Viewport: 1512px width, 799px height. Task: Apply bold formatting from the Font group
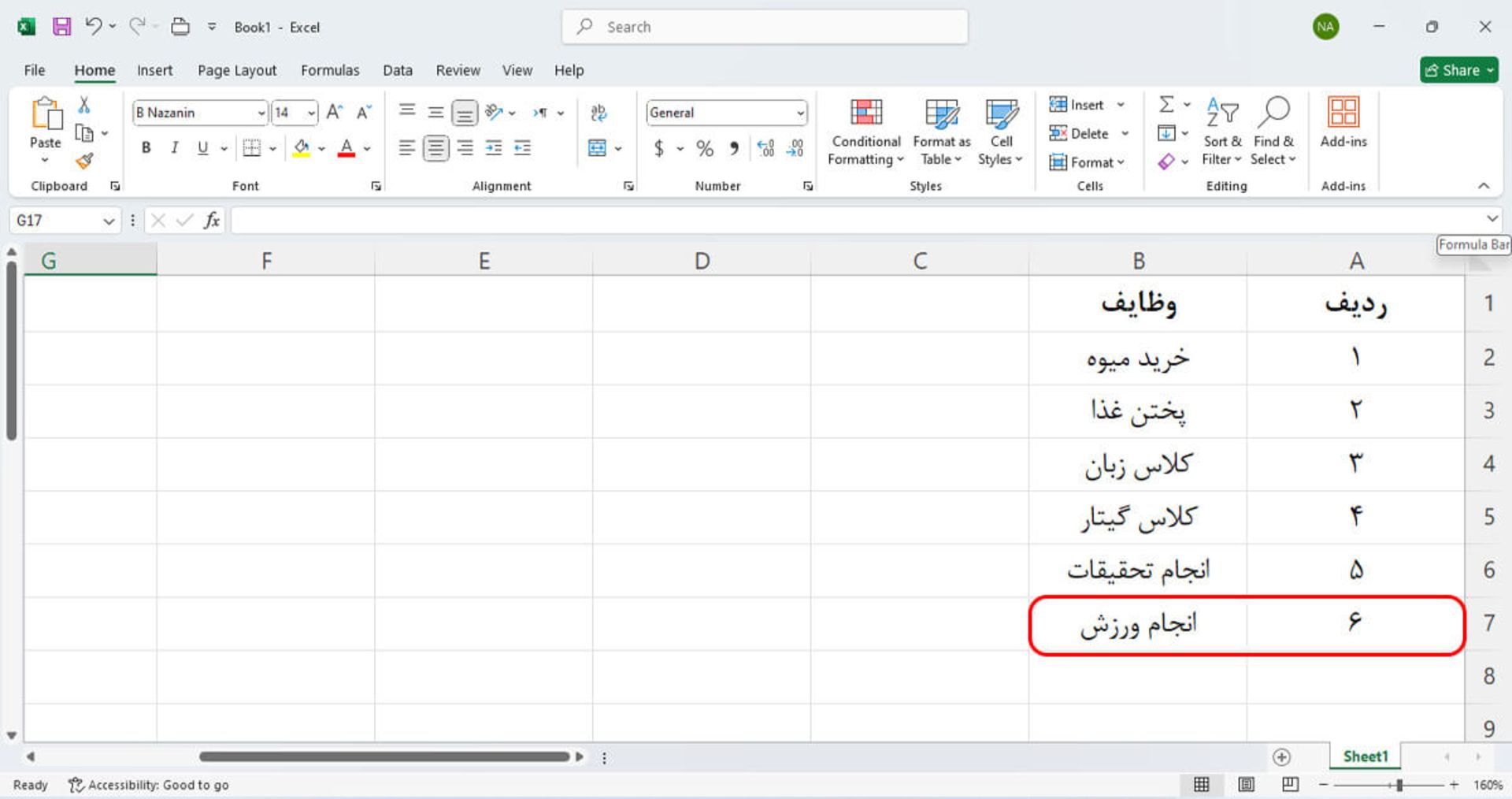pos(146,147)
